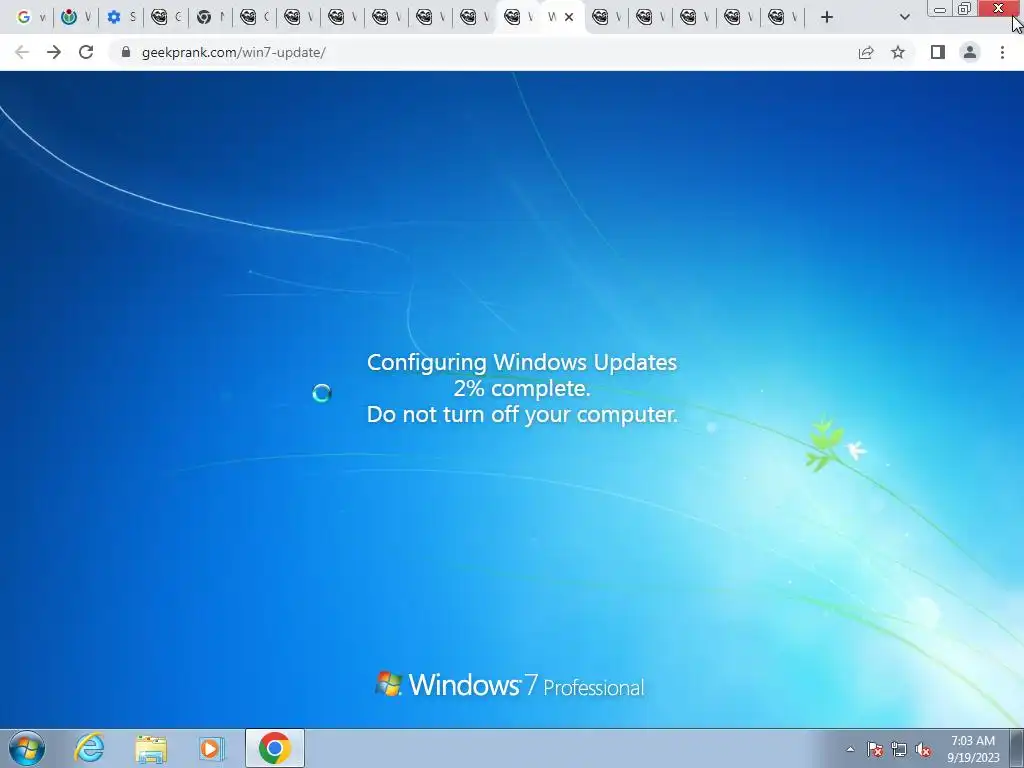Show hidden system tray icons
This screenshot has width=1024, height=768.
[x=850, y=749]
